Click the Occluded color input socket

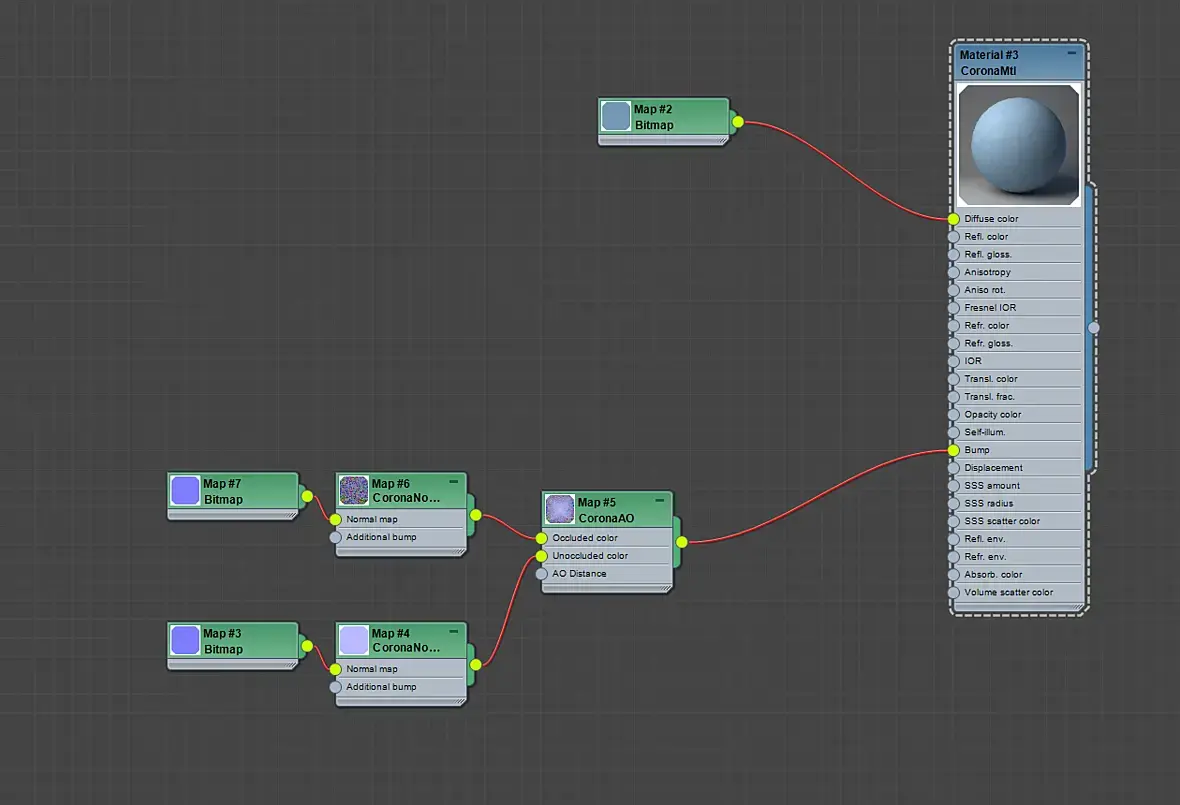(x=541, y=538)
